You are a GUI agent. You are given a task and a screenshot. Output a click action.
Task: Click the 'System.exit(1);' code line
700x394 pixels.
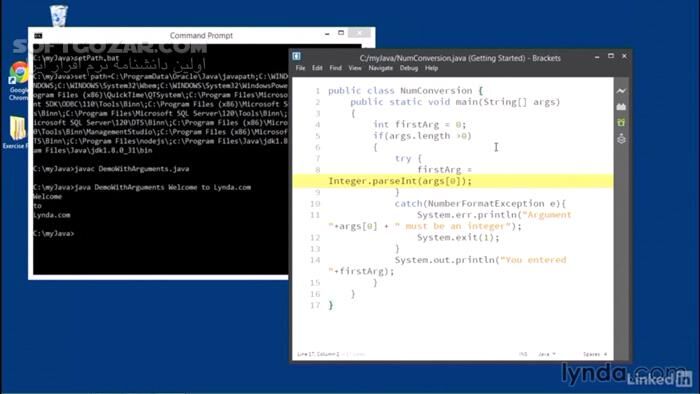coord(458,237)
